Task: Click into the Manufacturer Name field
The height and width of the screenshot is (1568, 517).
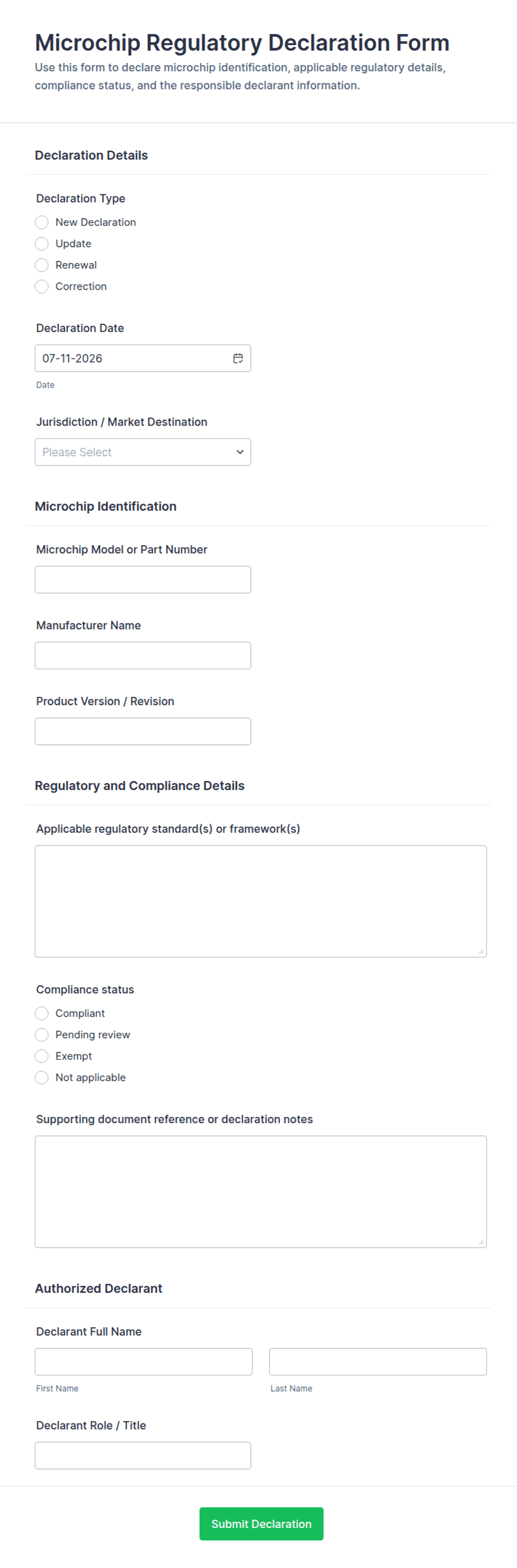Action: [142, 656]
